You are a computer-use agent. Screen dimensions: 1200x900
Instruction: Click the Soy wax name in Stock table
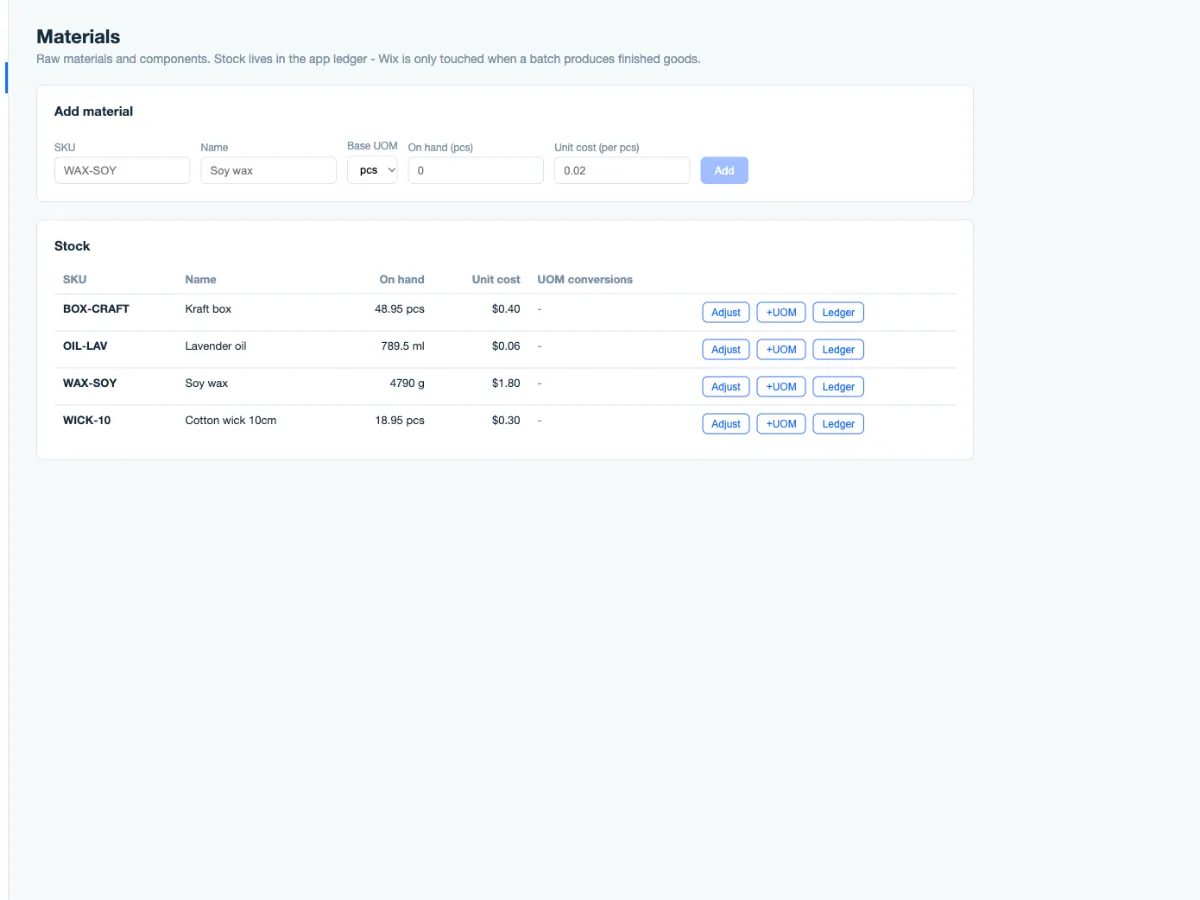206,383
